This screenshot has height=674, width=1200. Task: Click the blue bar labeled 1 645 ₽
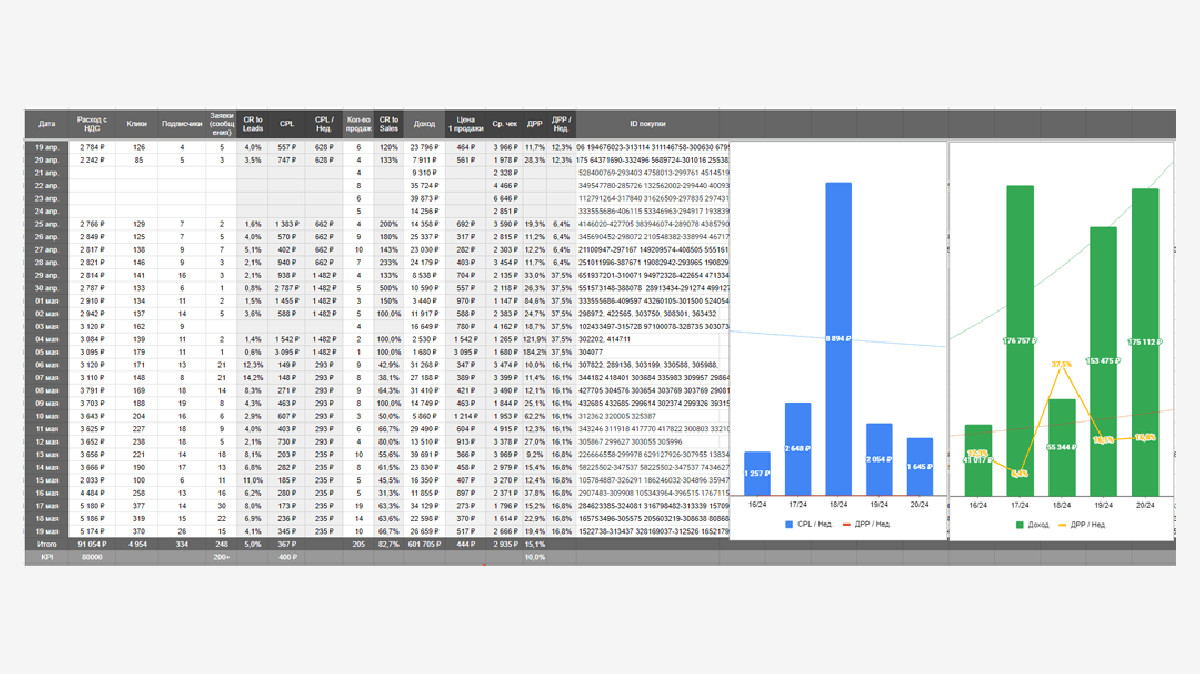(918, 467)
